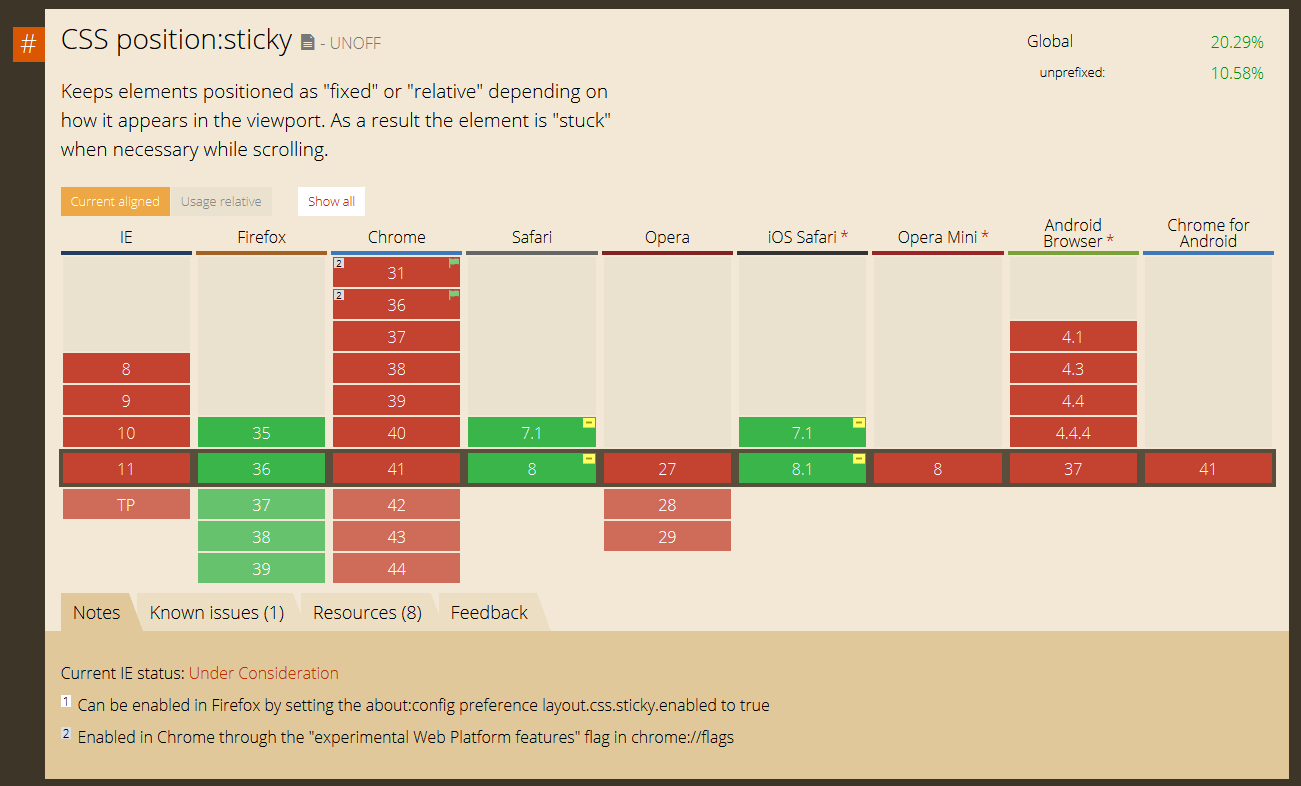Click the CSS position:sticky title
The width and height of the screenshot is (1301, 786).
tap(177, 40)
